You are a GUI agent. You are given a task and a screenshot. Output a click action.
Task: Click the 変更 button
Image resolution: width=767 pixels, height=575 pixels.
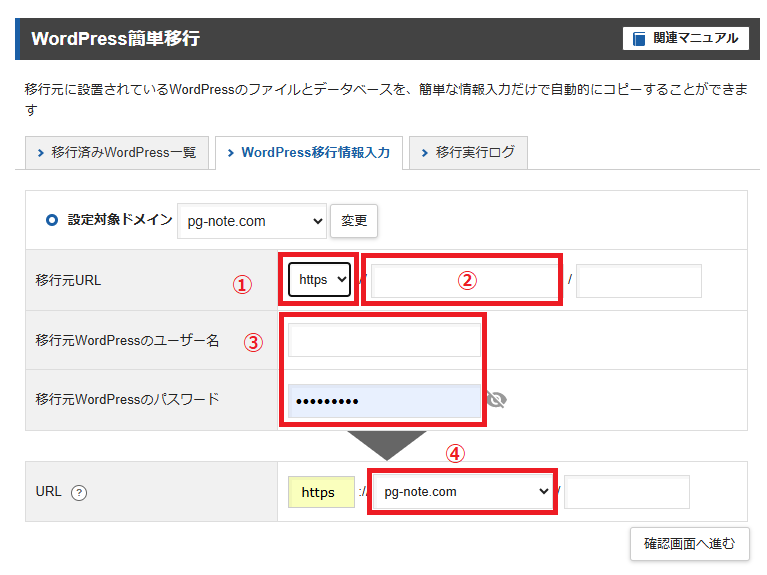[x=354, y=221]
